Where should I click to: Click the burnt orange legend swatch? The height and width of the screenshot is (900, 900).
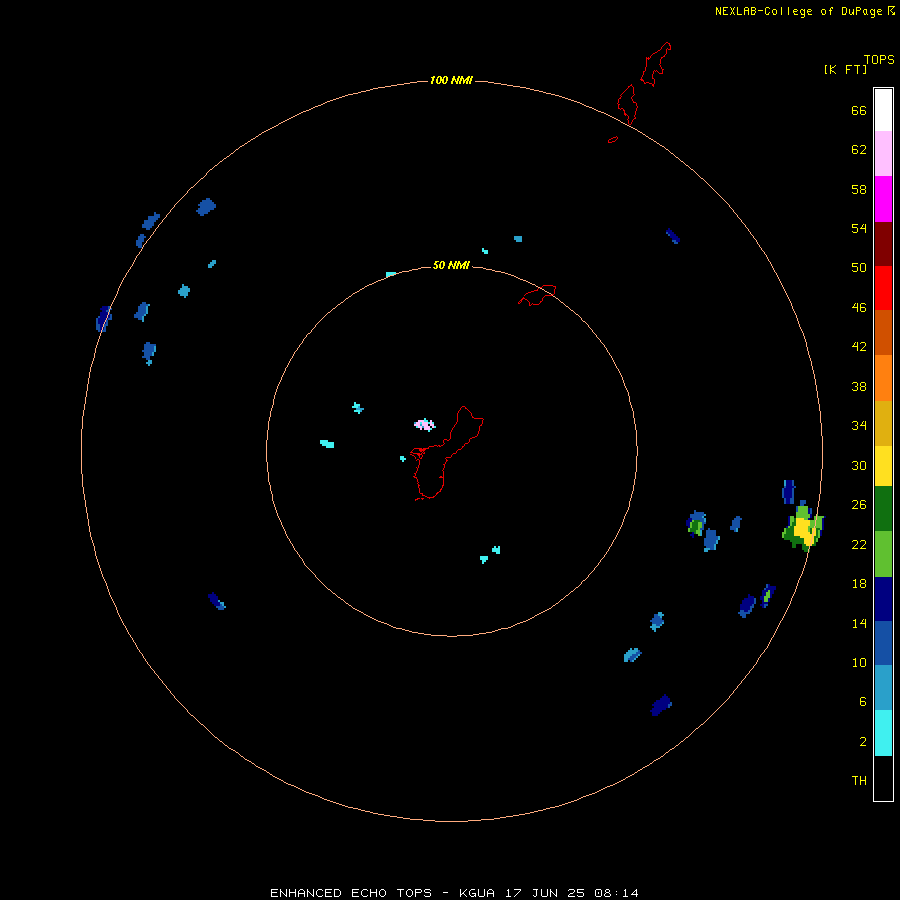(883, 333)
